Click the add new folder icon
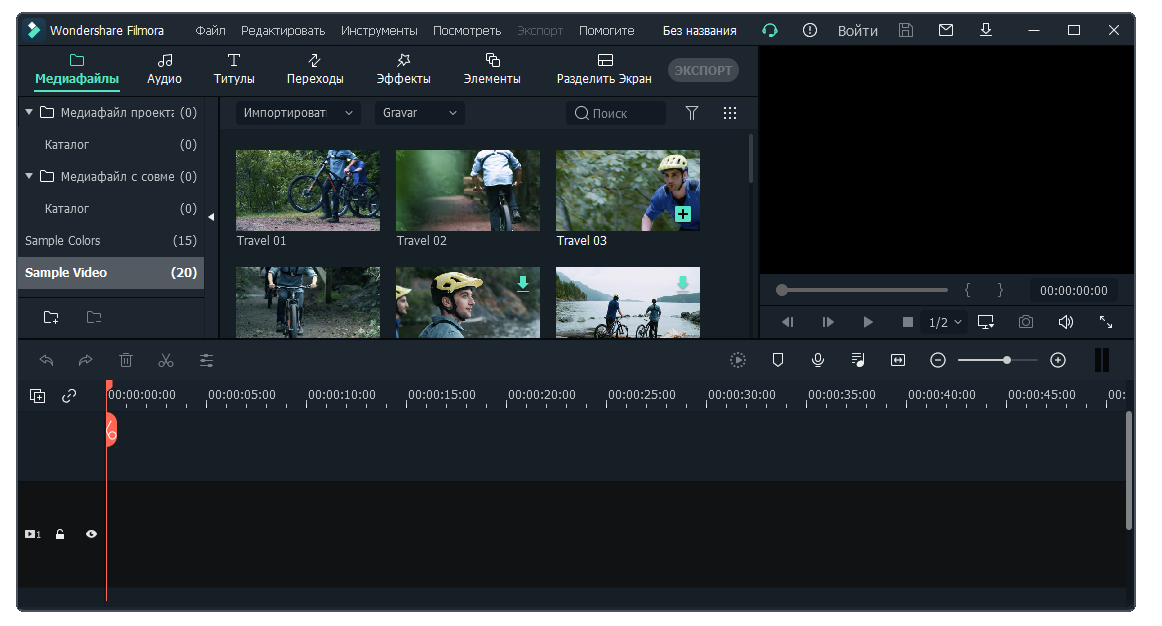This screenshot has width=1162, height=626. point(51,317)
